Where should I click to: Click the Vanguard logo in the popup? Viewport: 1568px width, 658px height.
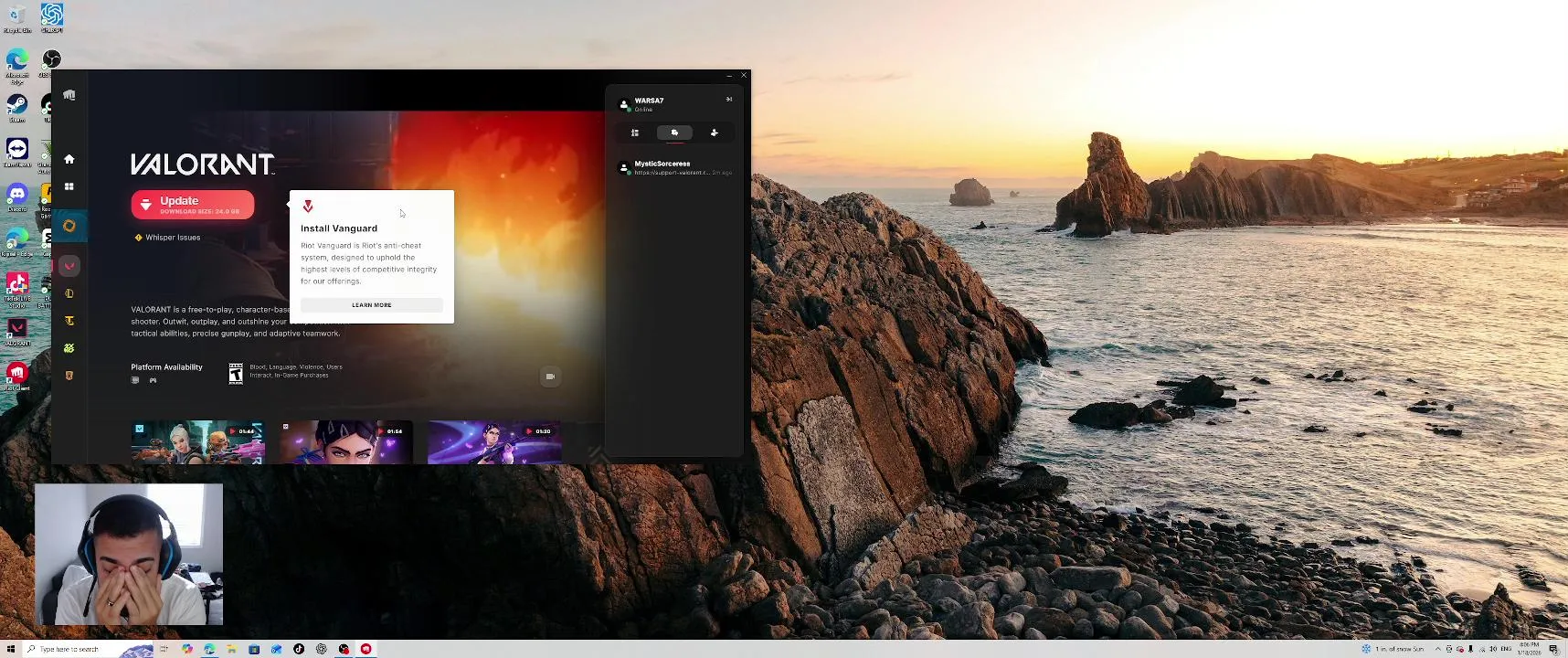click(x=308, y=206)
